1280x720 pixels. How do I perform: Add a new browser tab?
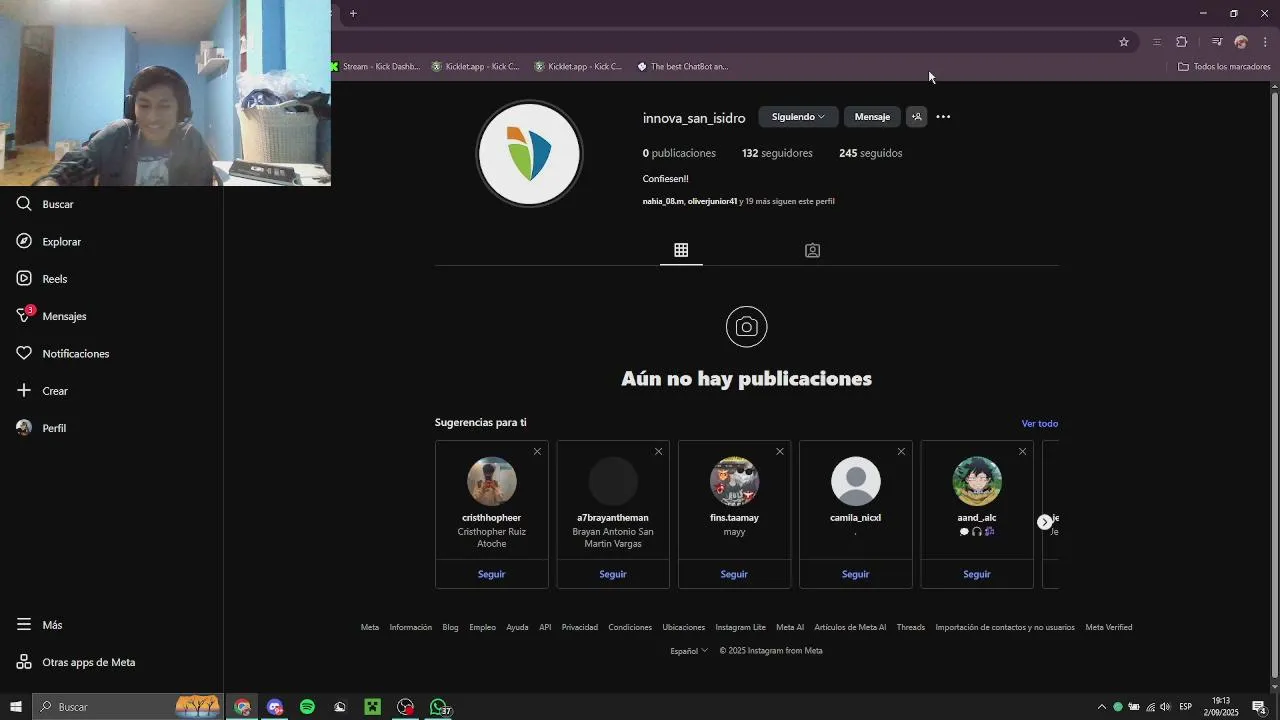(x=353, y=14)
